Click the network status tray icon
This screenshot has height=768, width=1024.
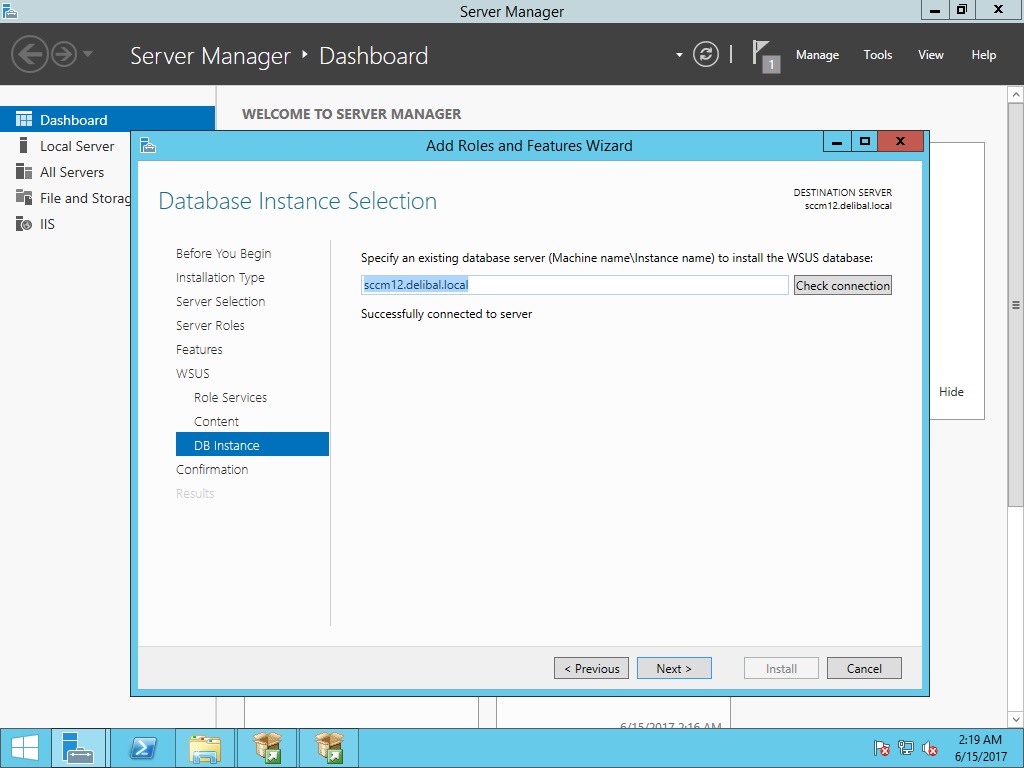pyautogui.click(x=906, y=748)
